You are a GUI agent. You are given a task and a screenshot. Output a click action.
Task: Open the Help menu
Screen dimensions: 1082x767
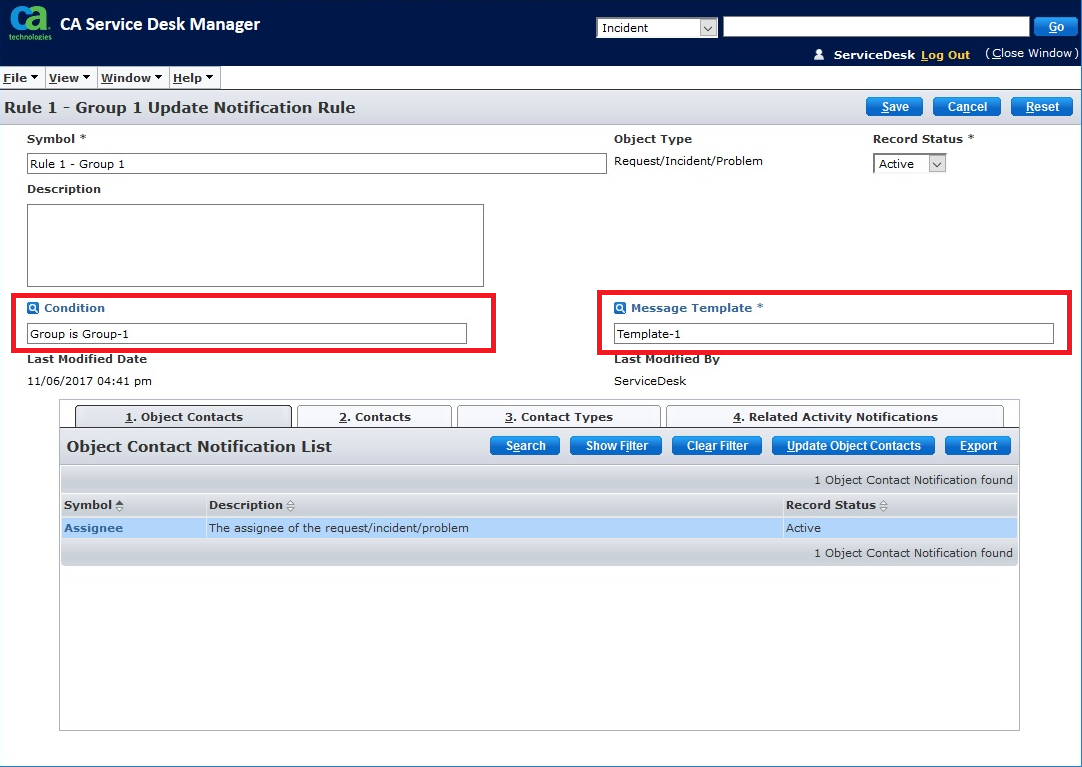pyautogui.click(x=192, y=78)
